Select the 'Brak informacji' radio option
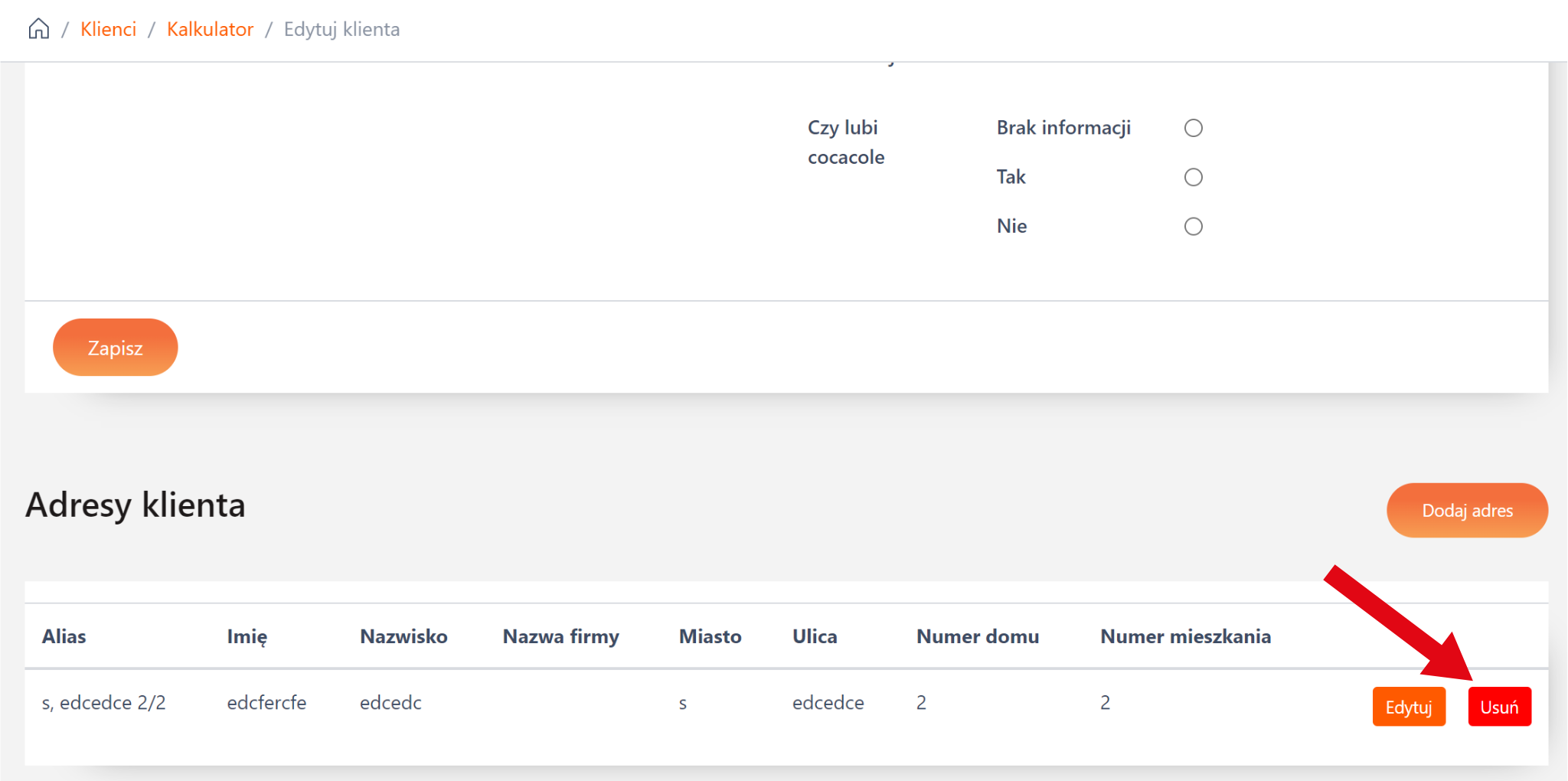 (1193, 128)
